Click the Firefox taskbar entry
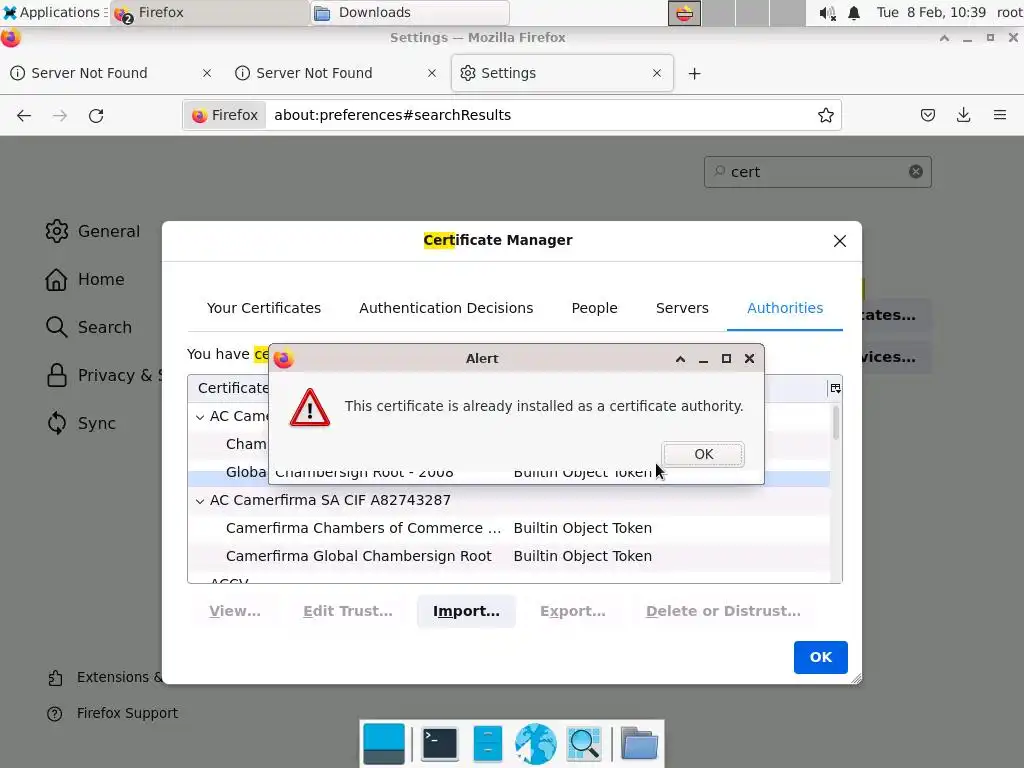Viewport: 1024px width, 768px height. pos(209,12)
